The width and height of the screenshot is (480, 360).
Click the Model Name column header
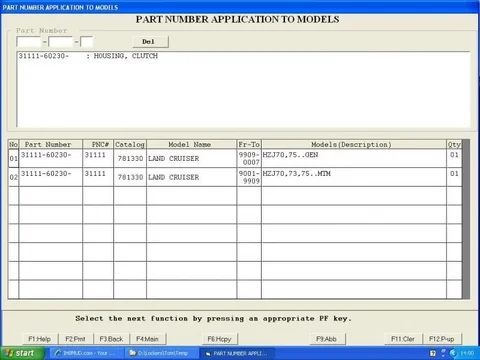pyautogui.click(x=191, y=144)
